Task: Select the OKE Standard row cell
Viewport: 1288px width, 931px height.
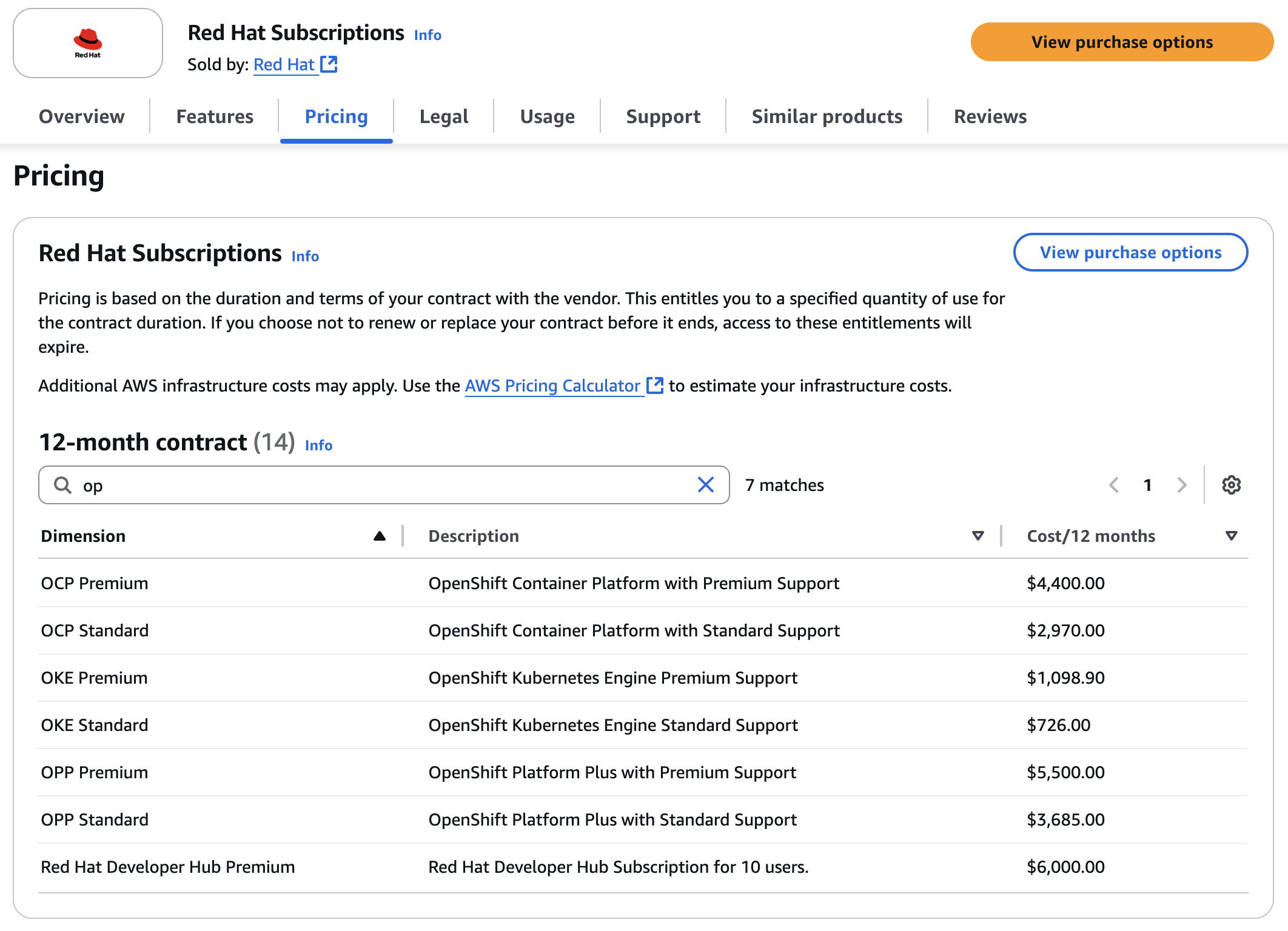Action: (x=95, y=725)
